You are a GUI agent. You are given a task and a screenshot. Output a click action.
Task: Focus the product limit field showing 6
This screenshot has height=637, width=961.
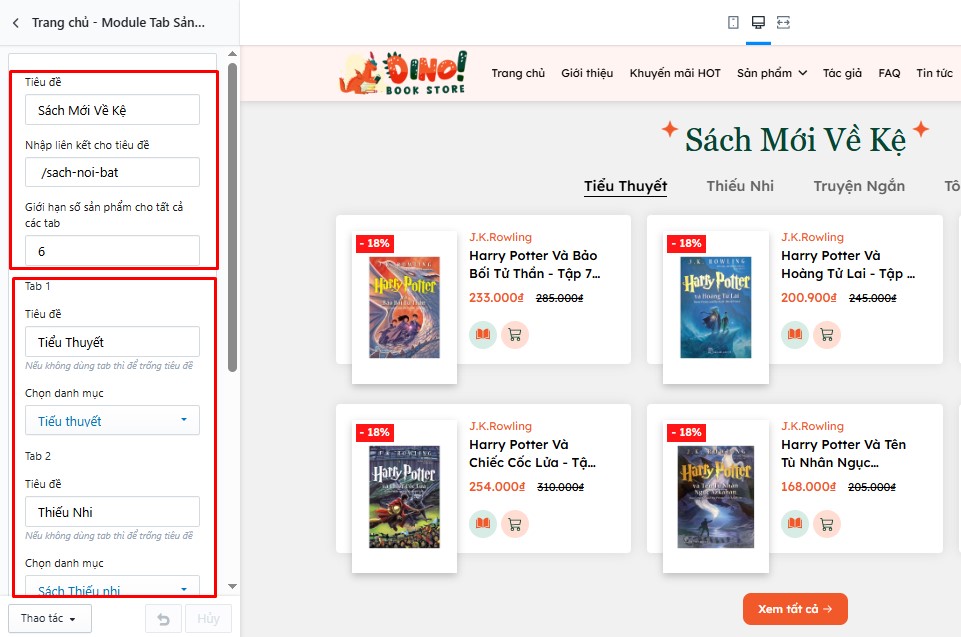[112, 251]
